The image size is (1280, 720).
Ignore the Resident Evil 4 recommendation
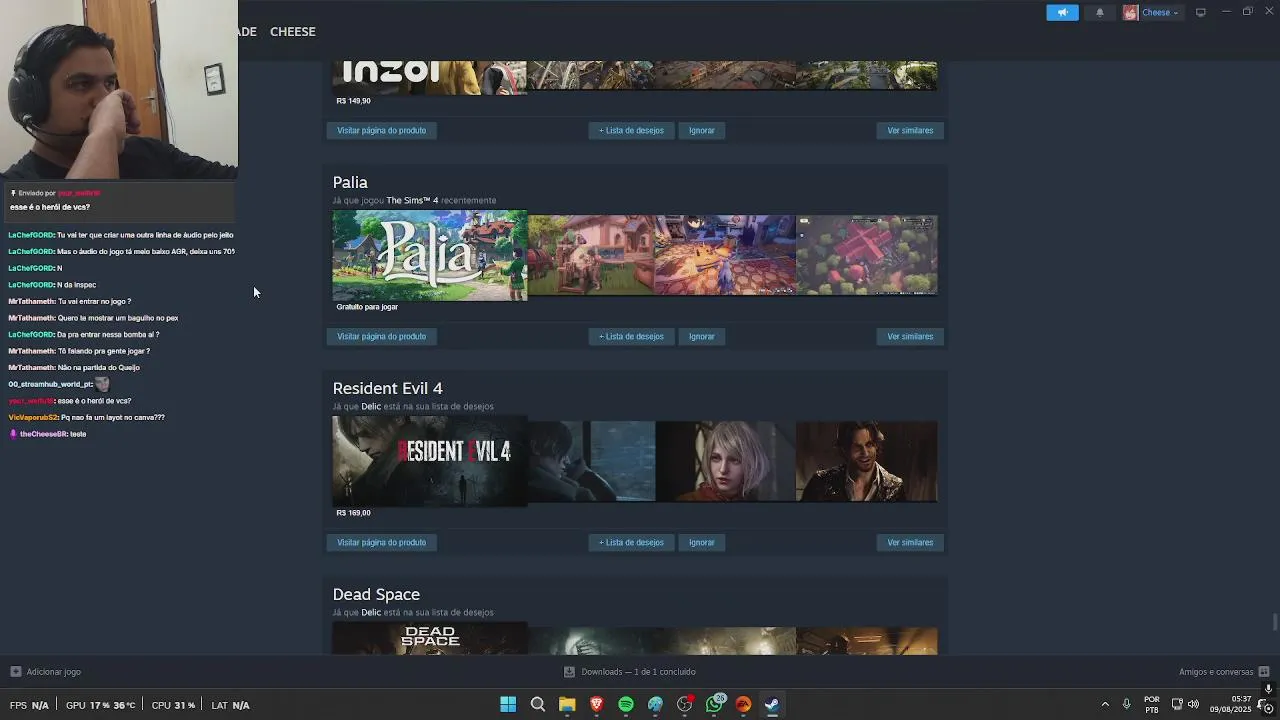[x=702, y=542]
